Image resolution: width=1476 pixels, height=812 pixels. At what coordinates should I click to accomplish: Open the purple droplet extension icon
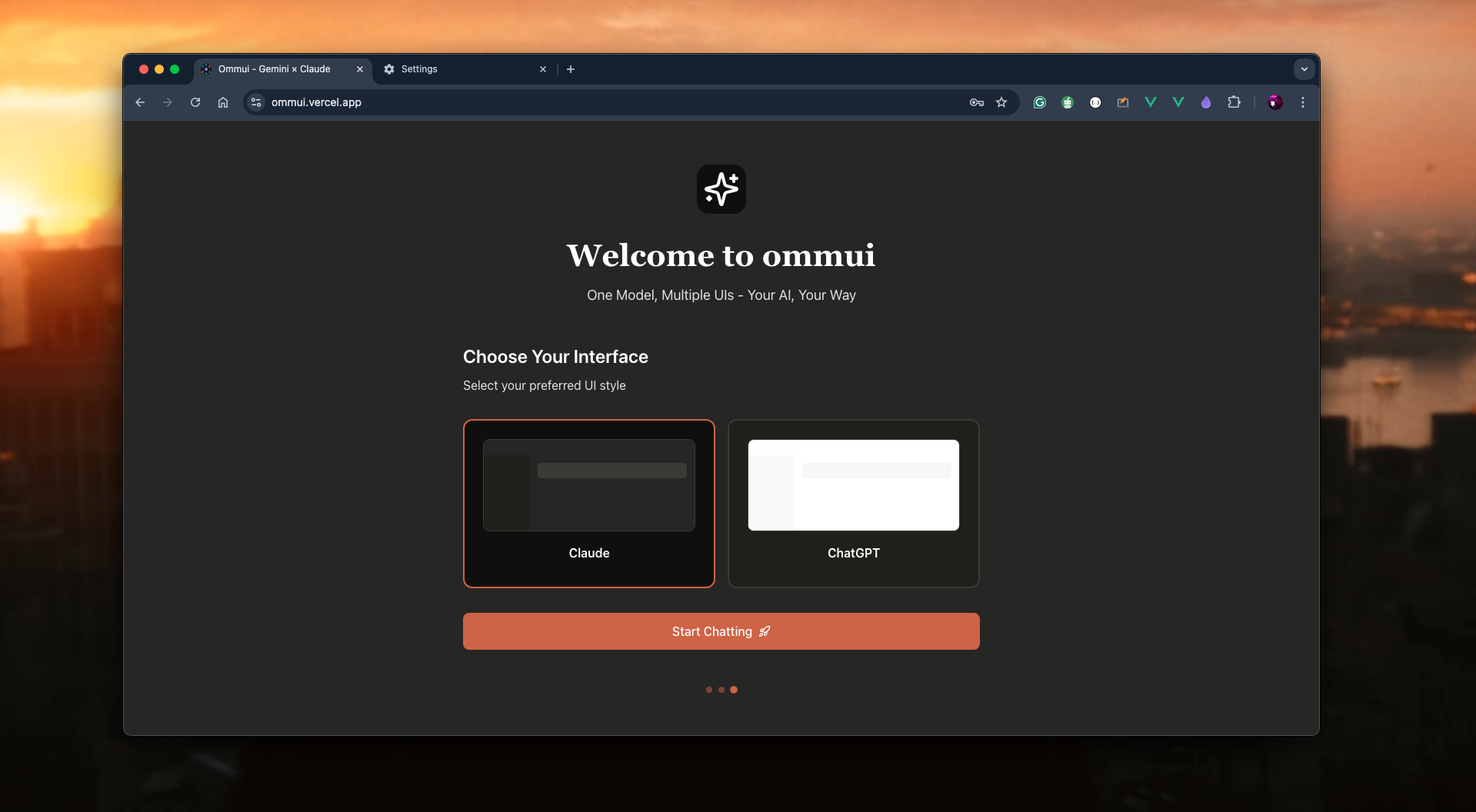[1206, 102]
